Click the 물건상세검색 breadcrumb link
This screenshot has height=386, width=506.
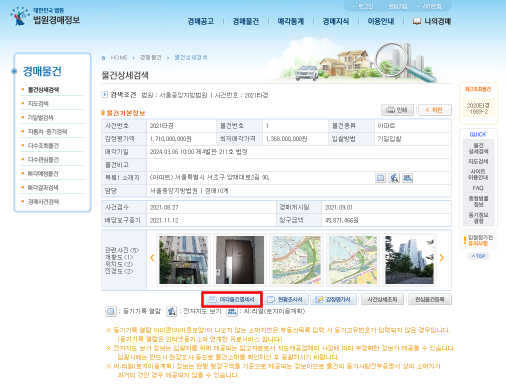click(x=191, y=58)
